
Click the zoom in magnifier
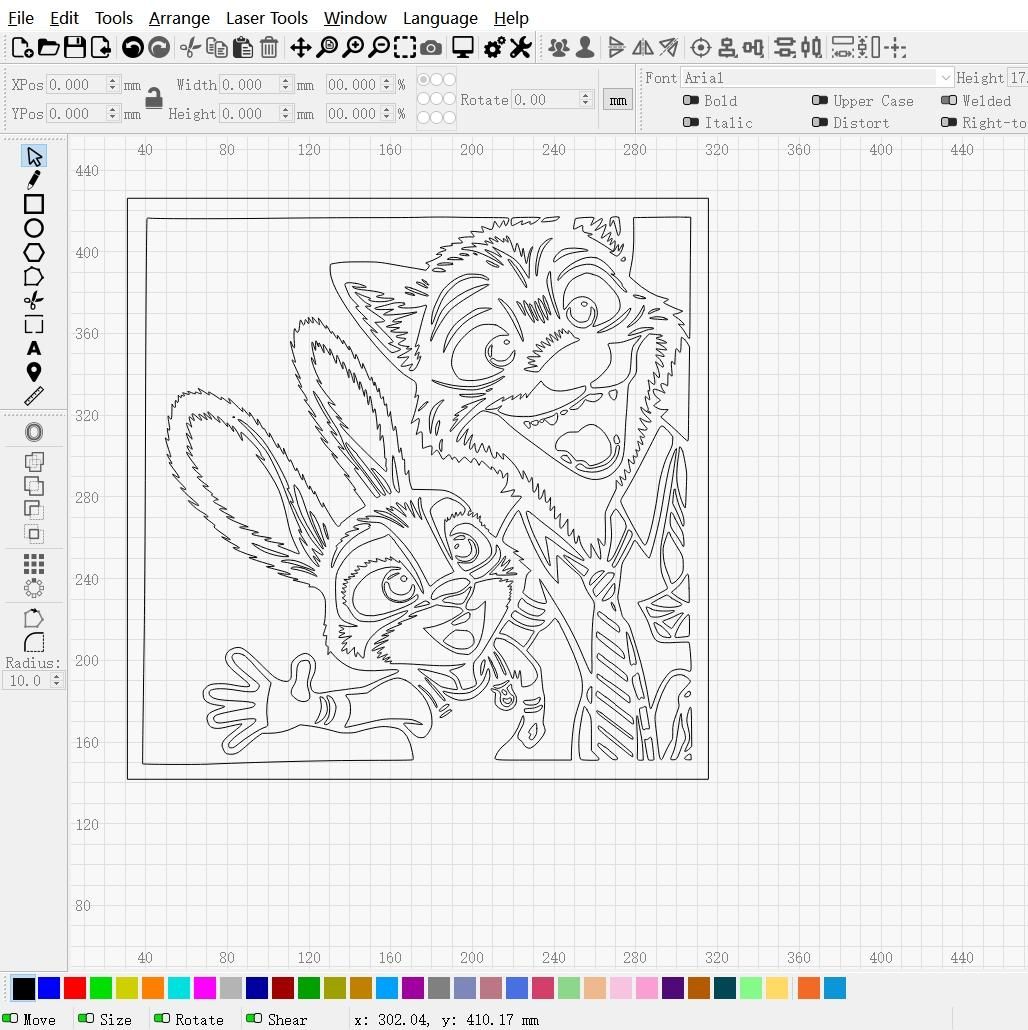pos(353,47)
